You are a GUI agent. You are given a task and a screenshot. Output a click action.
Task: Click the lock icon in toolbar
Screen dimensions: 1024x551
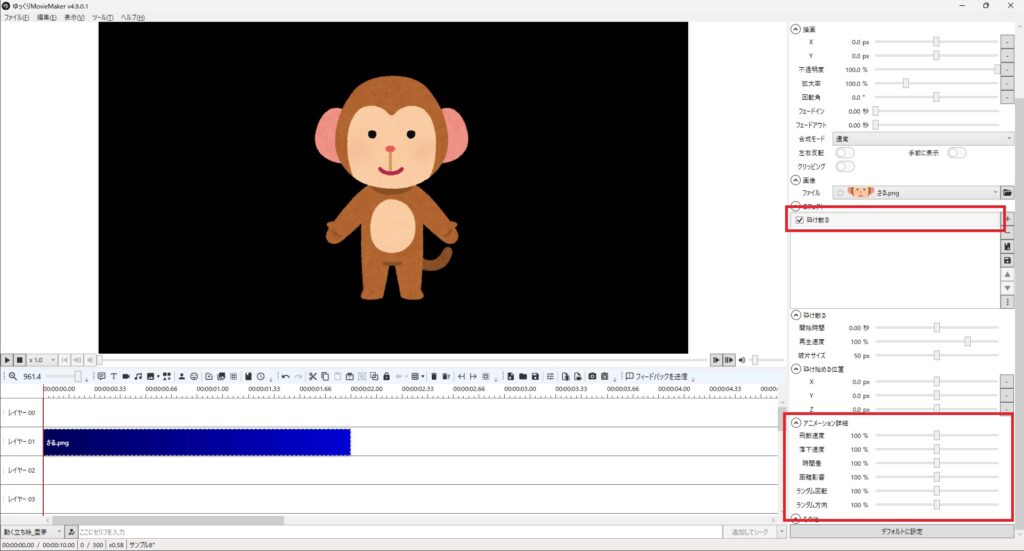coord(386,376)
